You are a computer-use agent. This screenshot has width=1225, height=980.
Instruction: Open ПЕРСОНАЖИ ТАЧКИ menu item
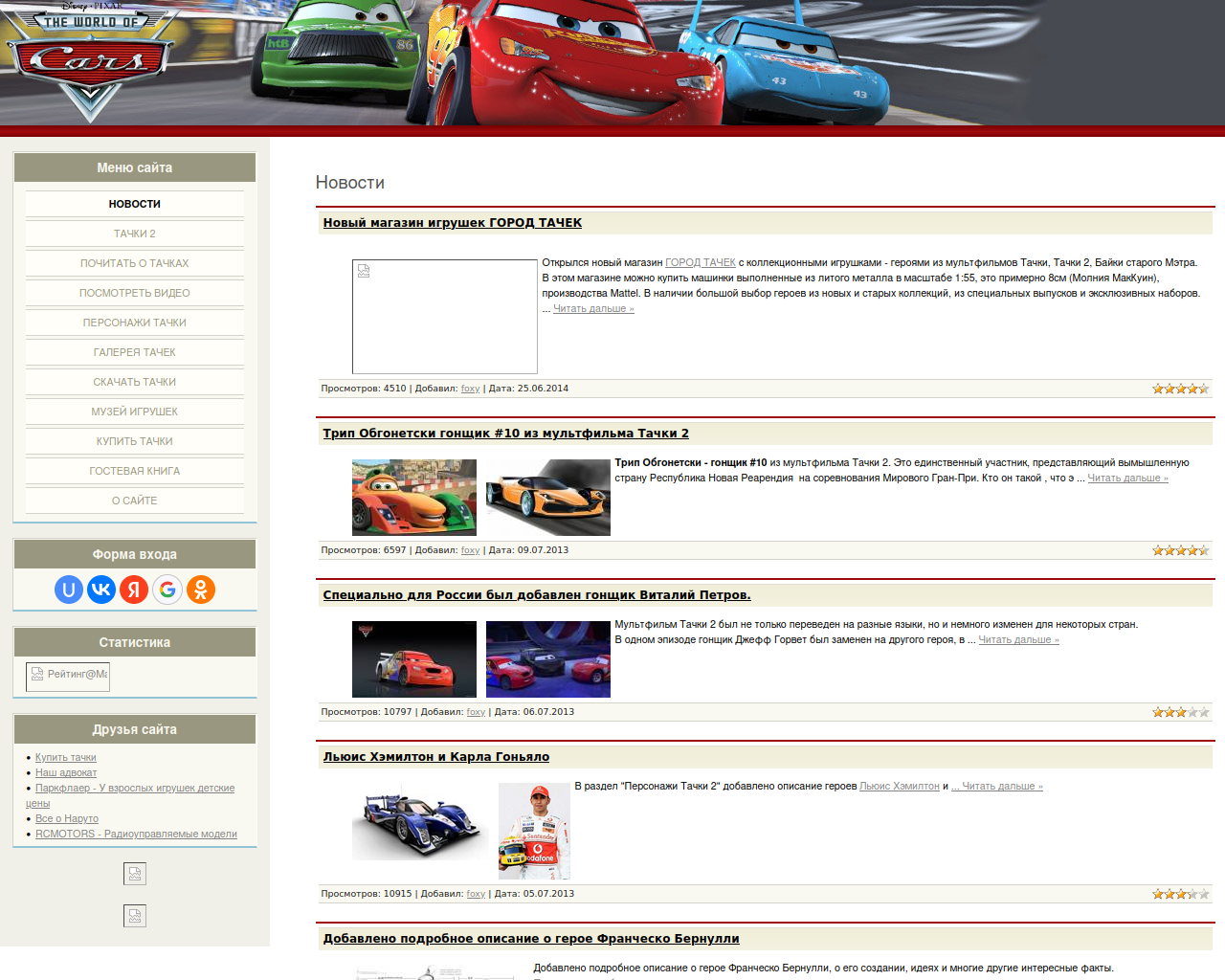point(135,323)
